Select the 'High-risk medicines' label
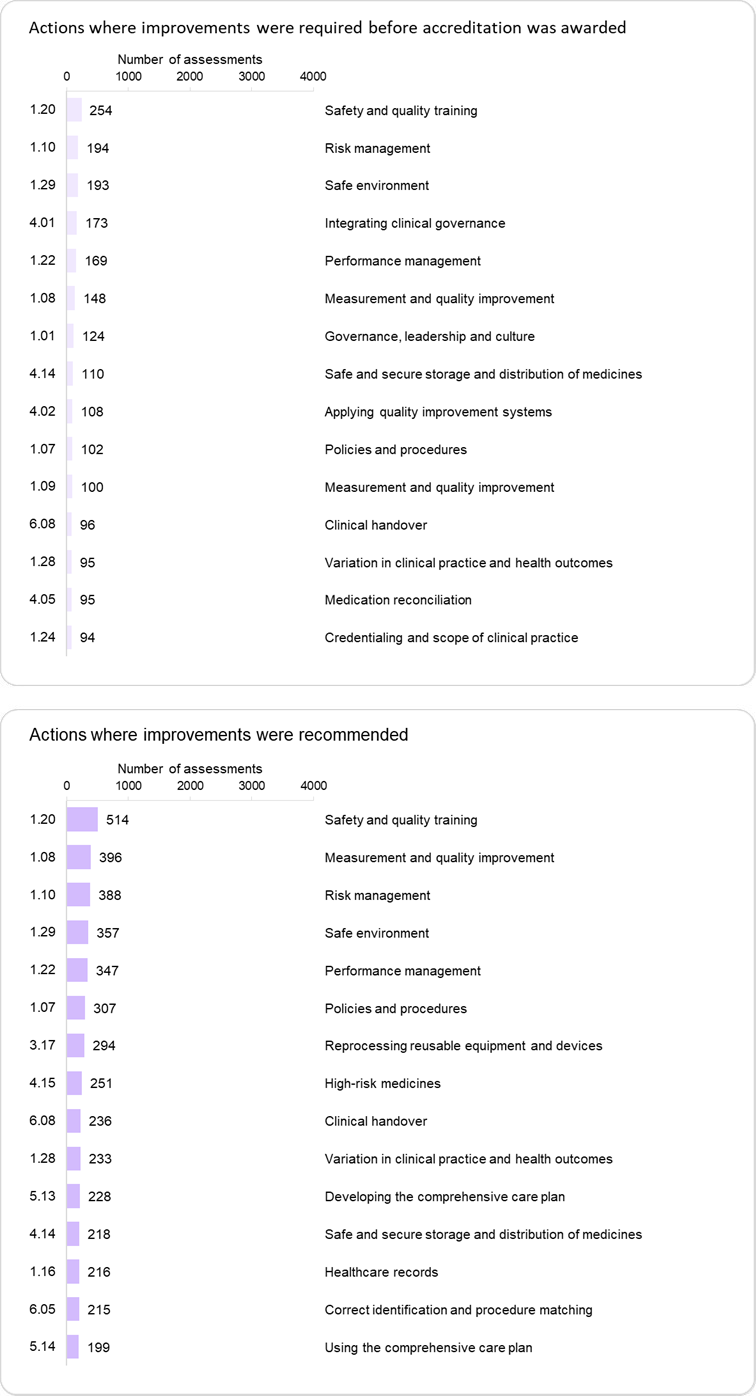This screenshot has height=1396, width=756. 382,1084
